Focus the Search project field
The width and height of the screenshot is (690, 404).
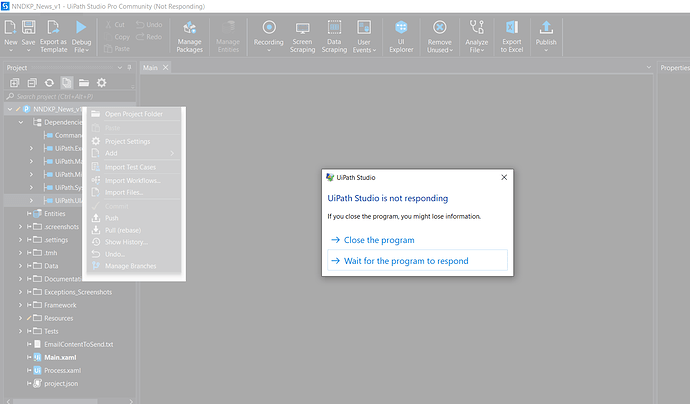pyautogui.click(x=70, y=96)
